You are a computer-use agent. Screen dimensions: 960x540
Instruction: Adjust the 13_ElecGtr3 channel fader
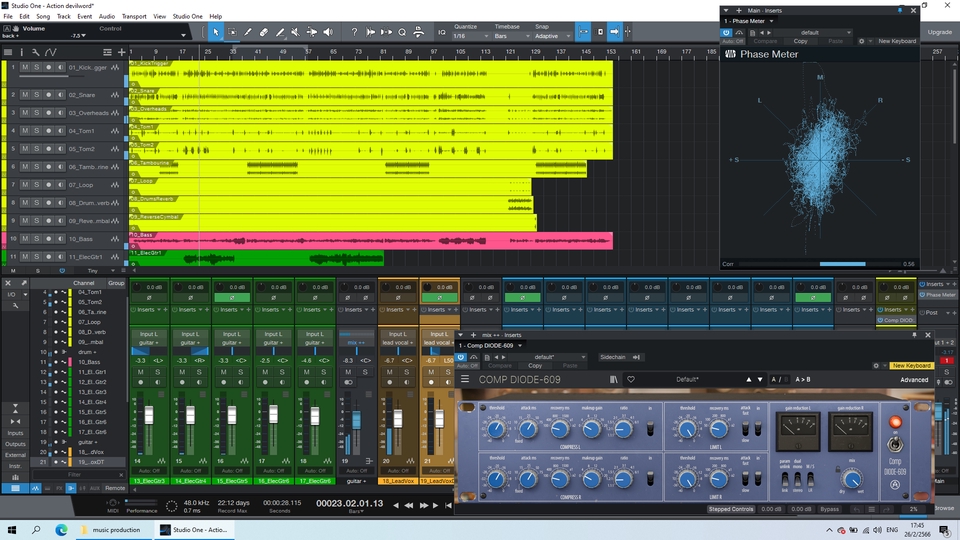tap(149, 416)
